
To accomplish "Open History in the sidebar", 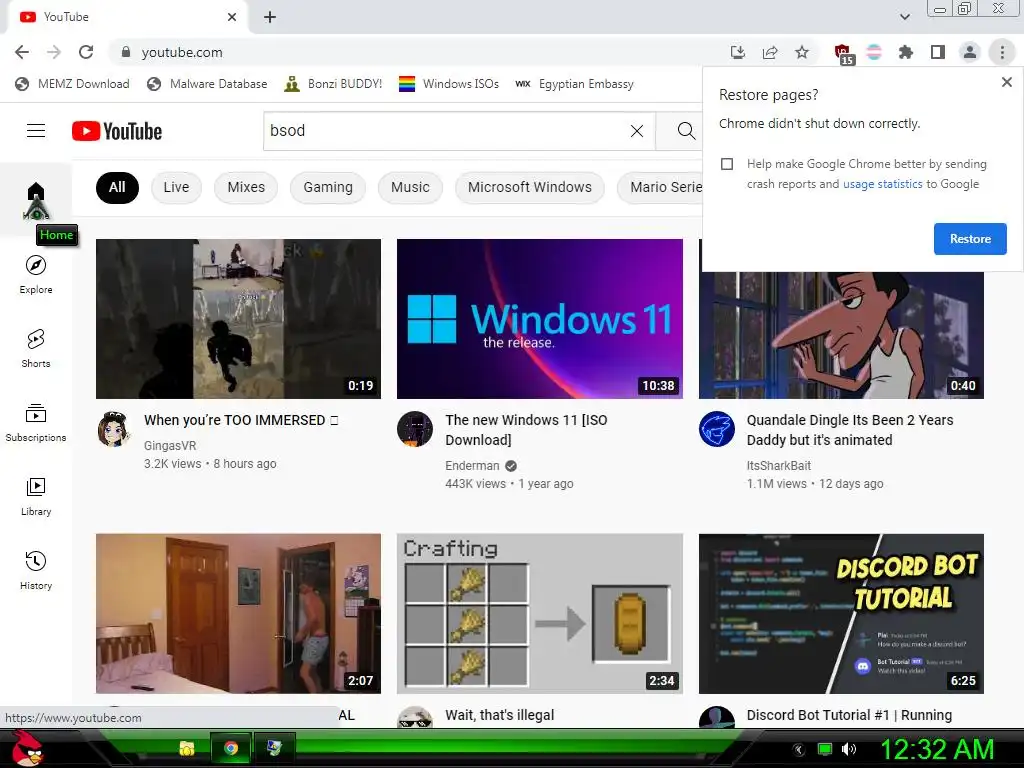I will tap(36, 570).
